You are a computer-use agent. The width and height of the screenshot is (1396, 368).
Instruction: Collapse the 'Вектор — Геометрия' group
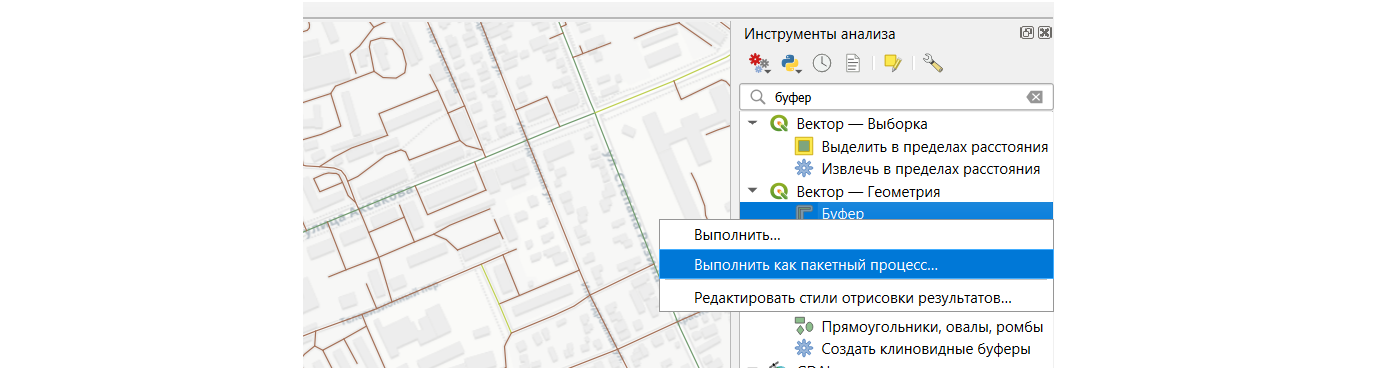click(752, 190)
